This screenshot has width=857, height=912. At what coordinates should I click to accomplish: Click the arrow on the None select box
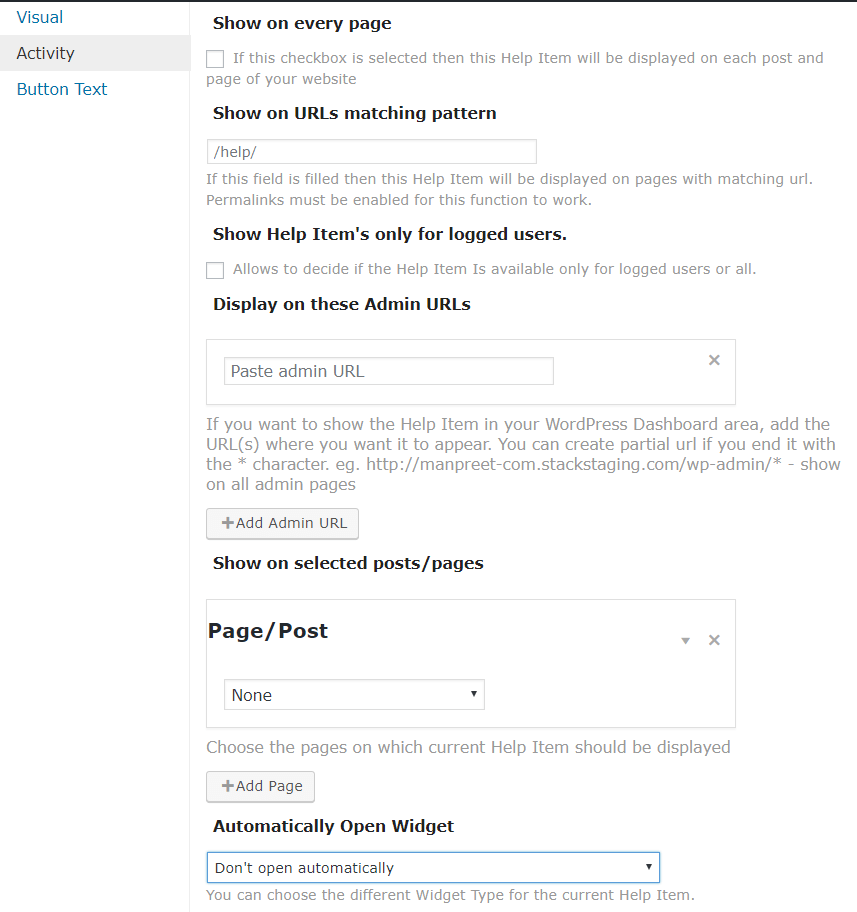click(473, 695)
